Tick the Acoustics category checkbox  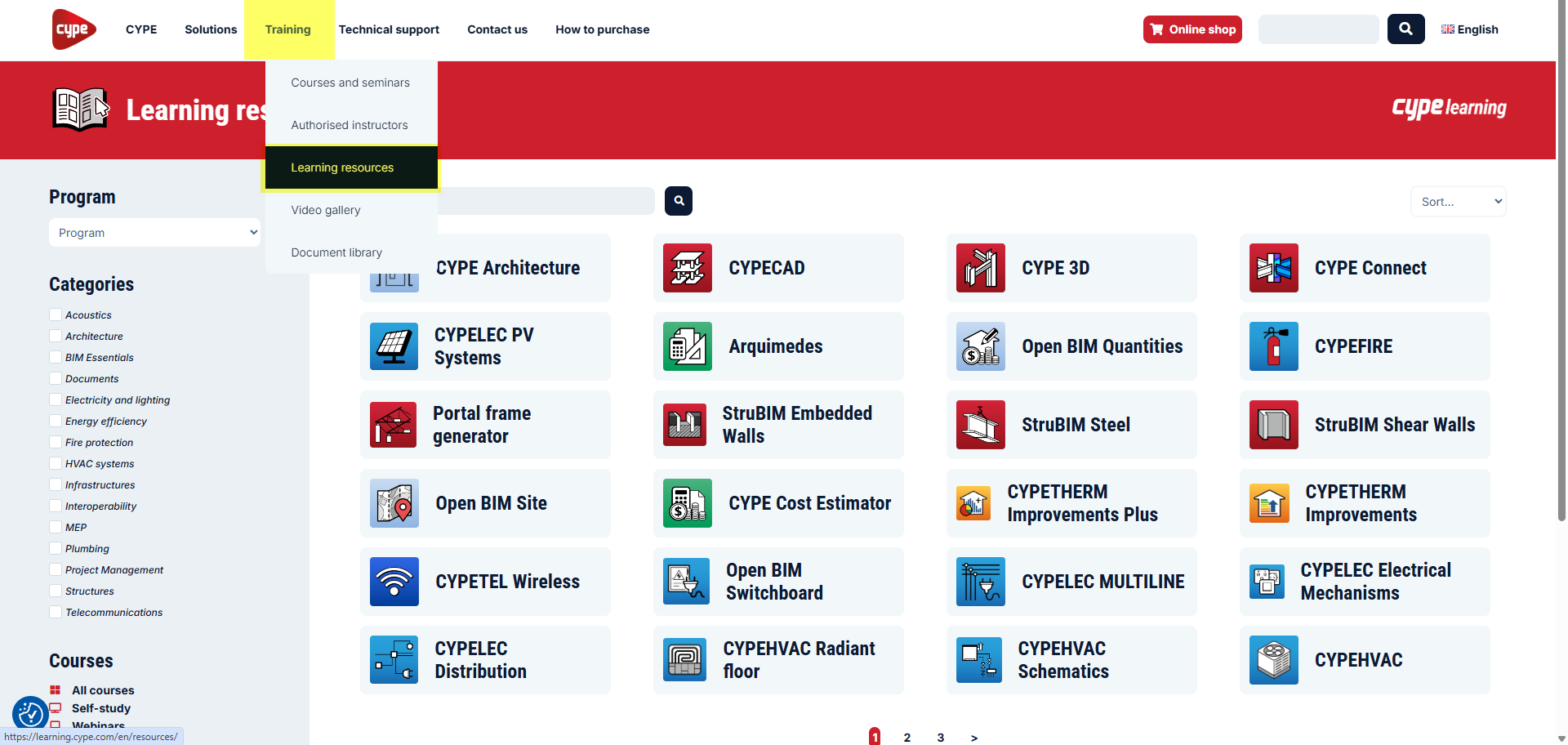pos(56,315)
